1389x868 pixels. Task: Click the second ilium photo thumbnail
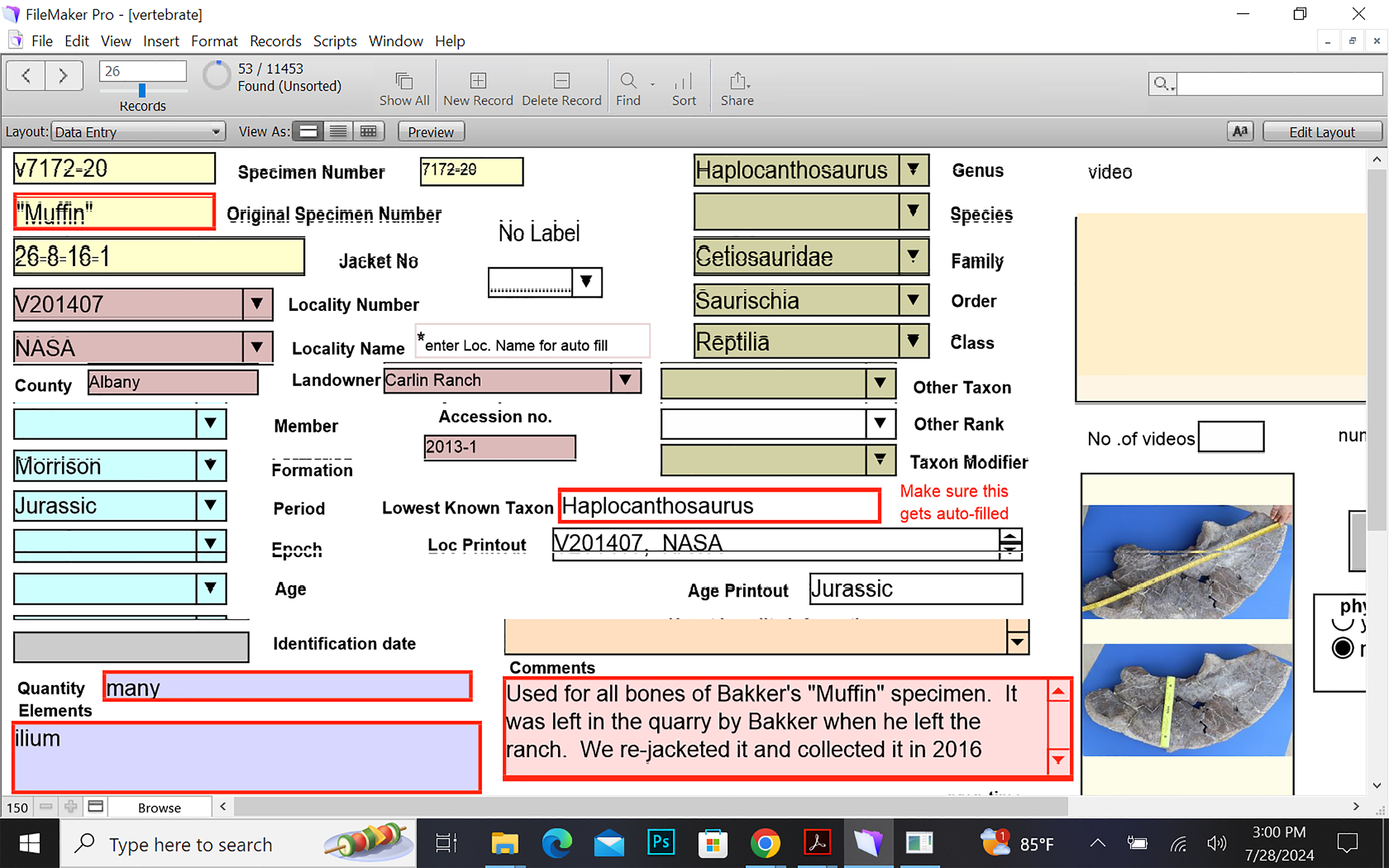[1186, 699]
